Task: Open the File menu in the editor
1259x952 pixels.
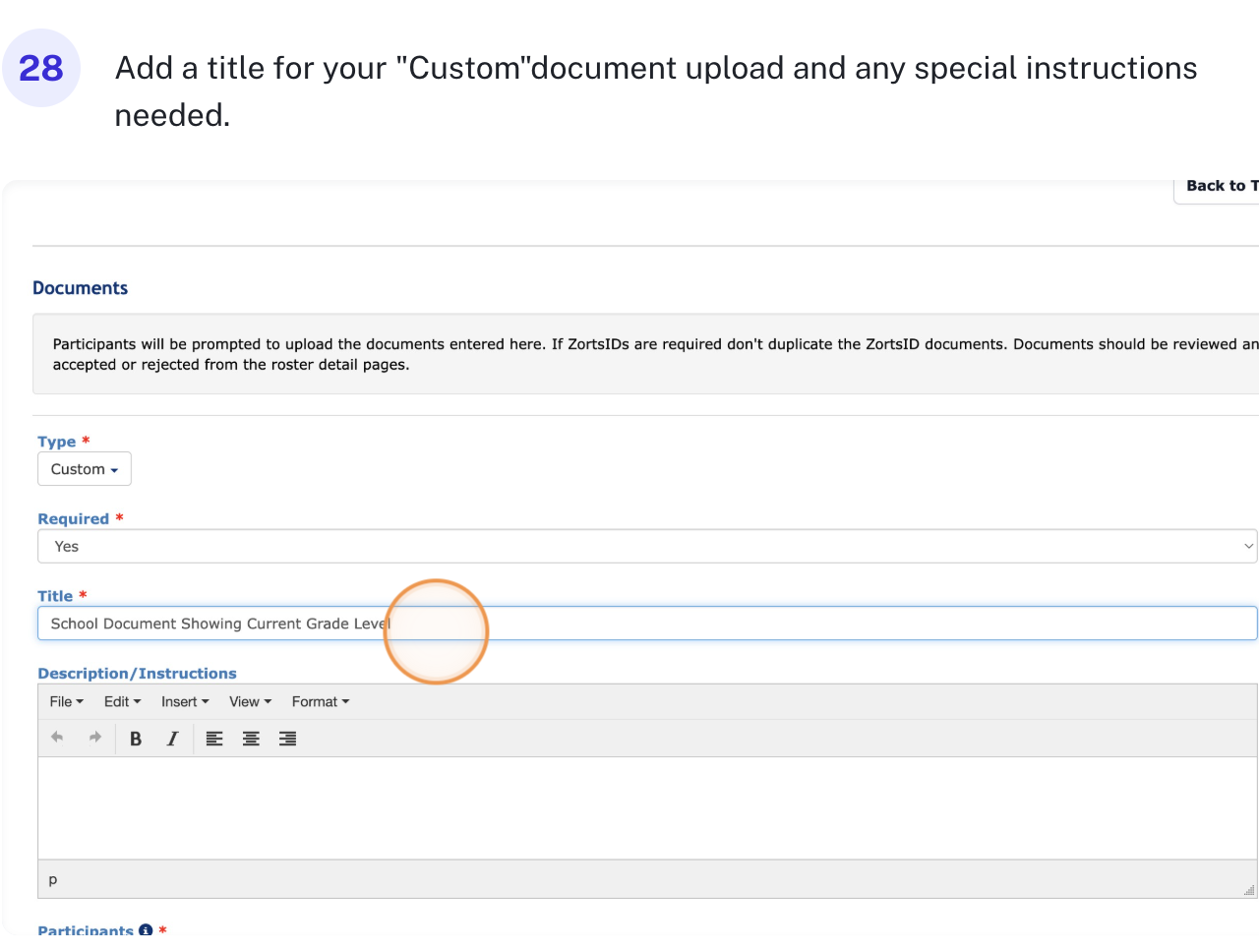Action: pyautogui.click(x=66, y=701)
